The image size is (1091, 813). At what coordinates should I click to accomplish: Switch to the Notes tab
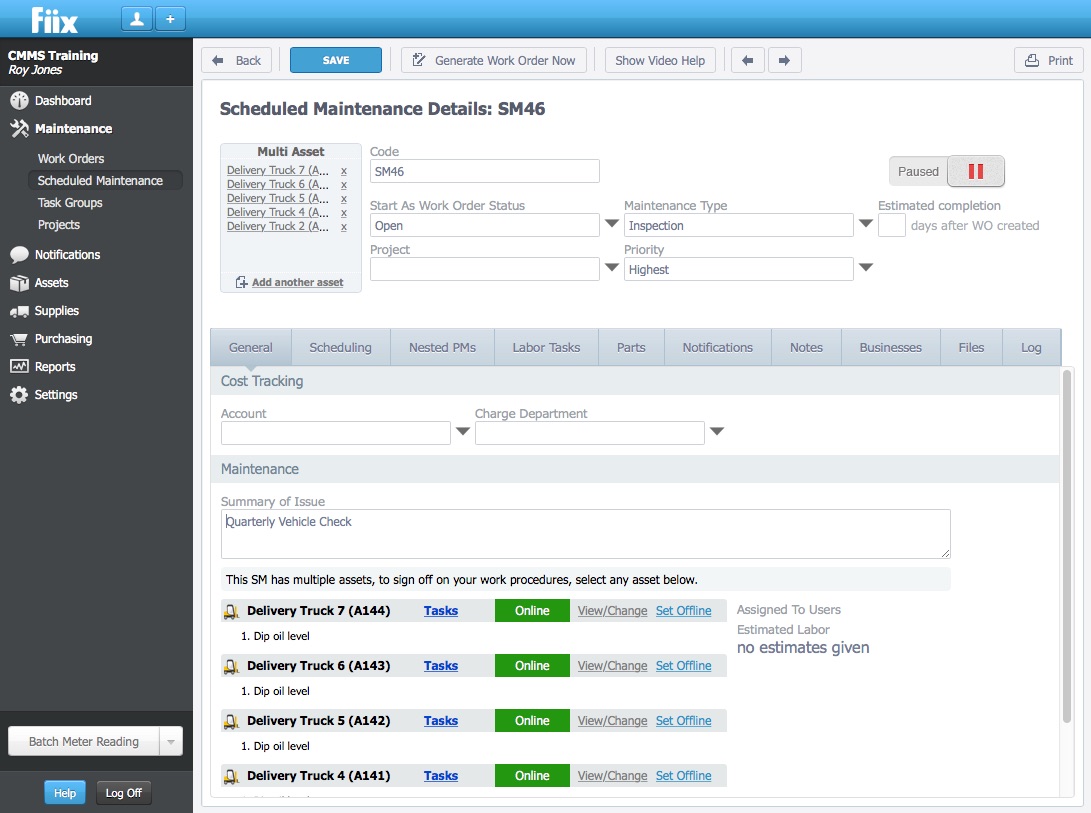(806, 347)
